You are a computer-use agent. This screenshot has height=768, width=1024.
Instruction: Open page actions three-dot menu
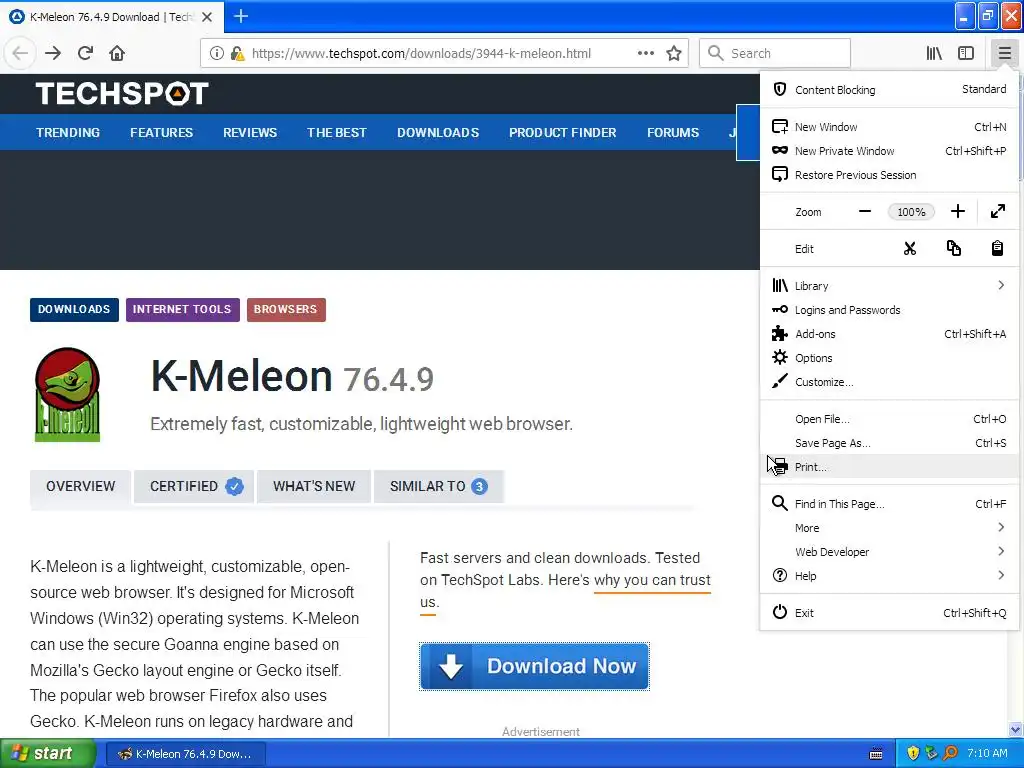coord(646,53)
